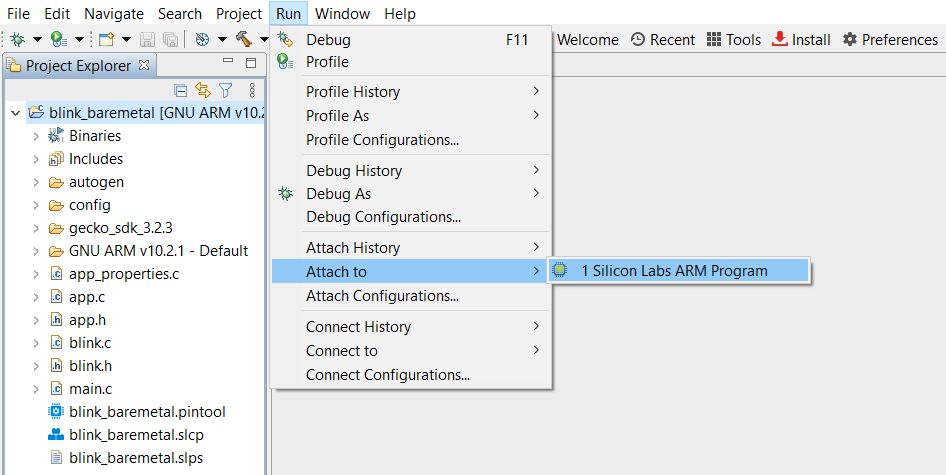Click the Debug bug icon in toolbar
Image resolution: width=946 pixels, height=475 pixels.
point(17,40)
